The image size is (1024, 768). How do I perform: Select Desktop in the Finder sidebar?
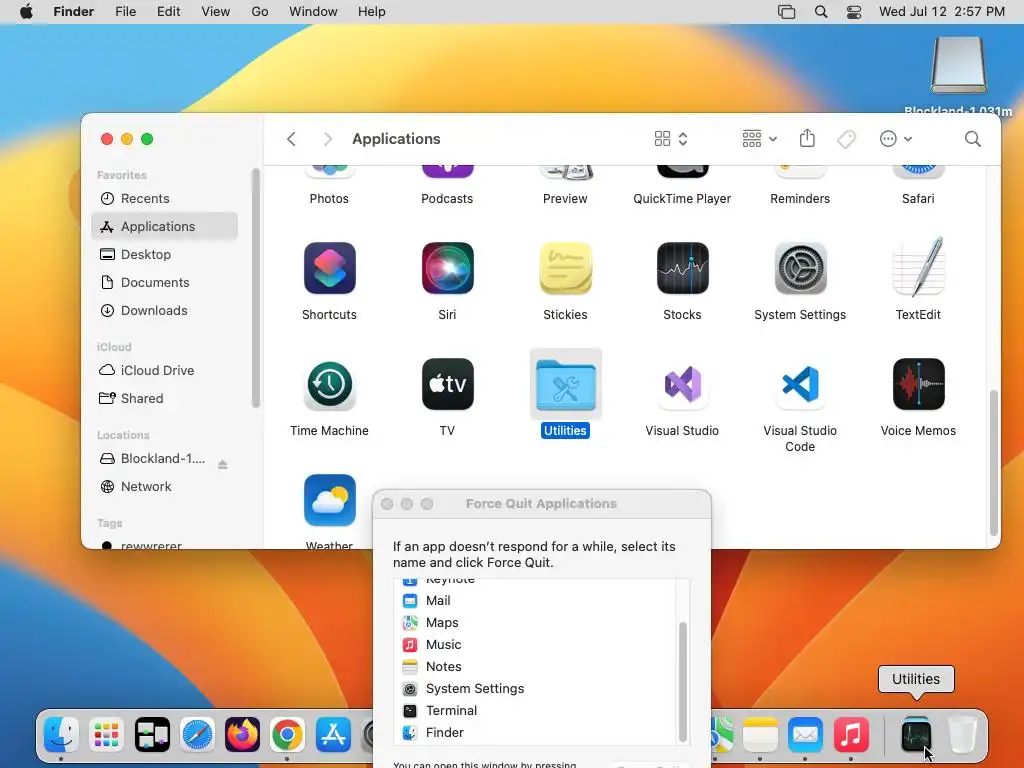point(165,255)
